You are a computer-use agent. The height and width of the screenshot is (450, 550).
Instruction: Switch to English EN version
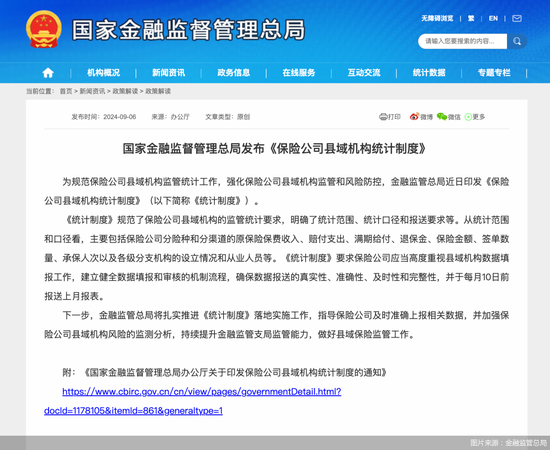coord(493,18)
